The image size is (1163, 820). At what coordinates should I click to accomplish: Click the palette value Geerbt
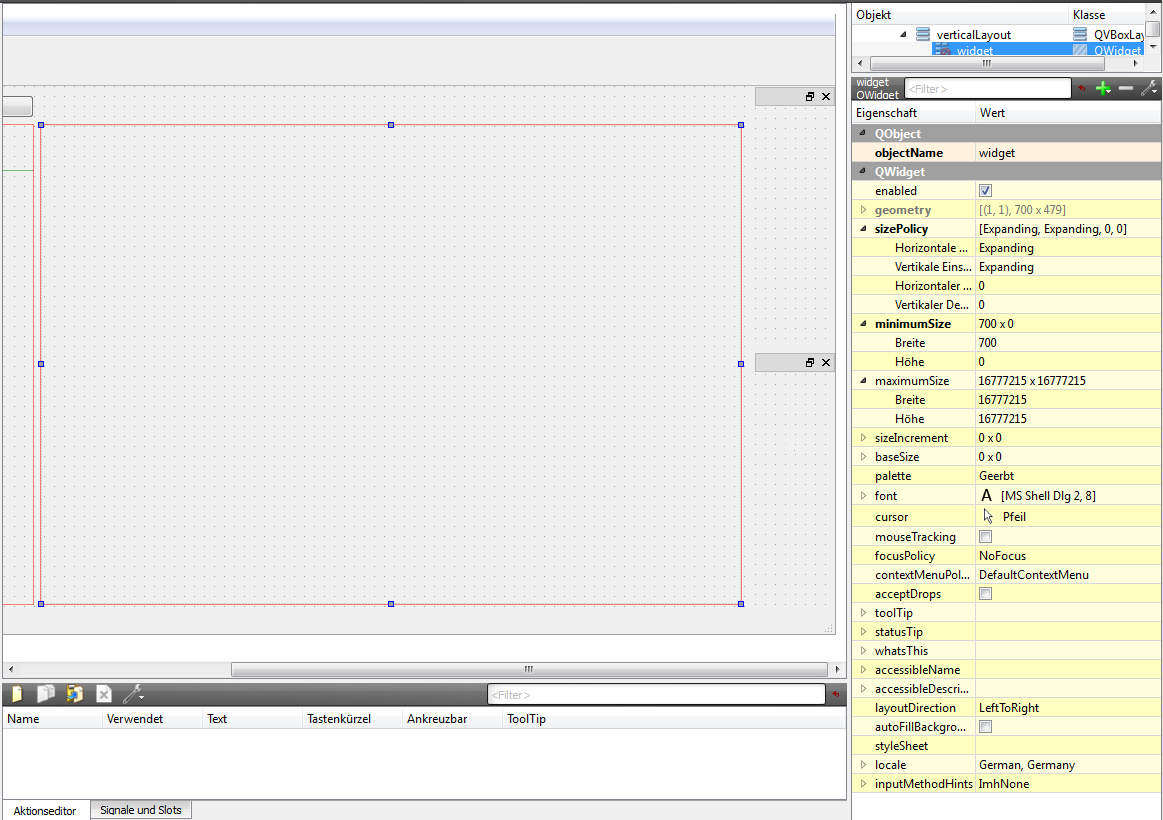(x=1067, y=476)
